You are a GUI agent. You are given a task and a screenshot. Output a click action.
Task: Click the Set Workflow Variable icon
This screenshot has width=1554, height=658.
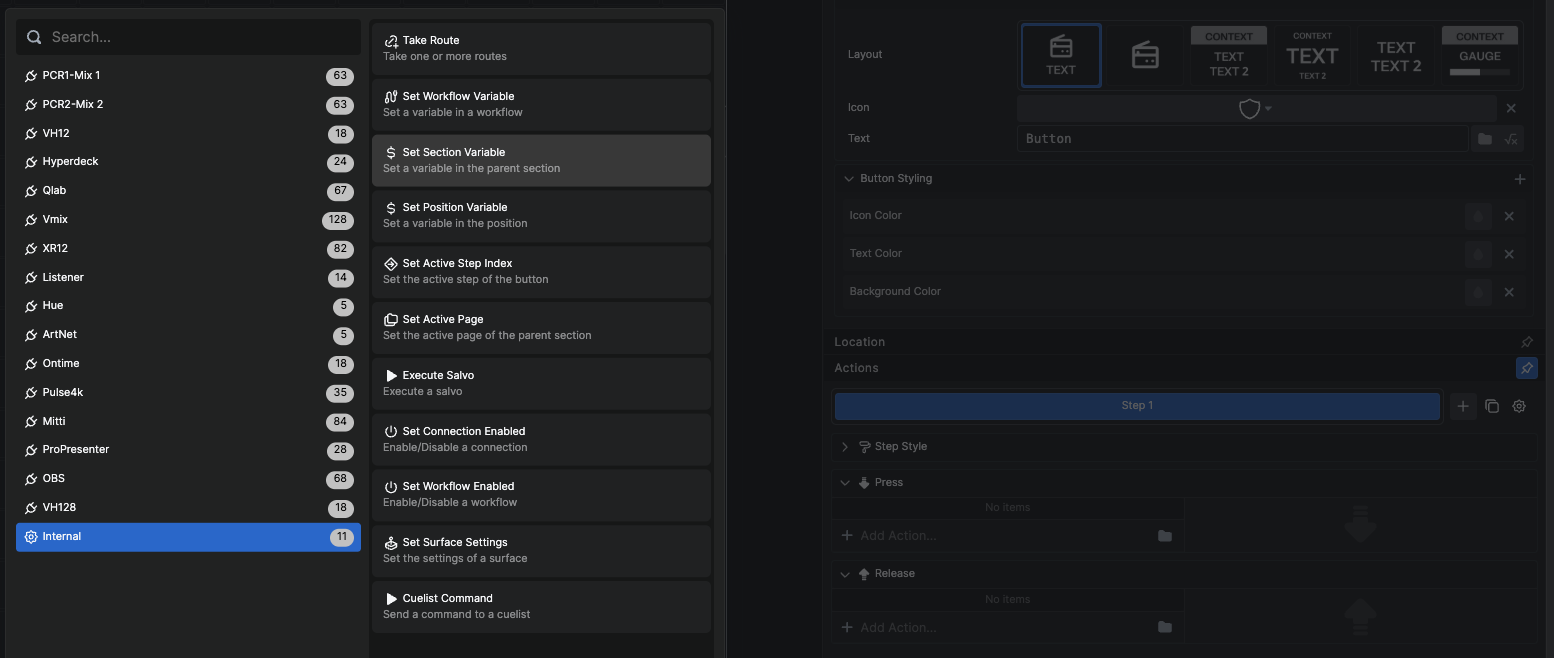click(x=391, y=97)
